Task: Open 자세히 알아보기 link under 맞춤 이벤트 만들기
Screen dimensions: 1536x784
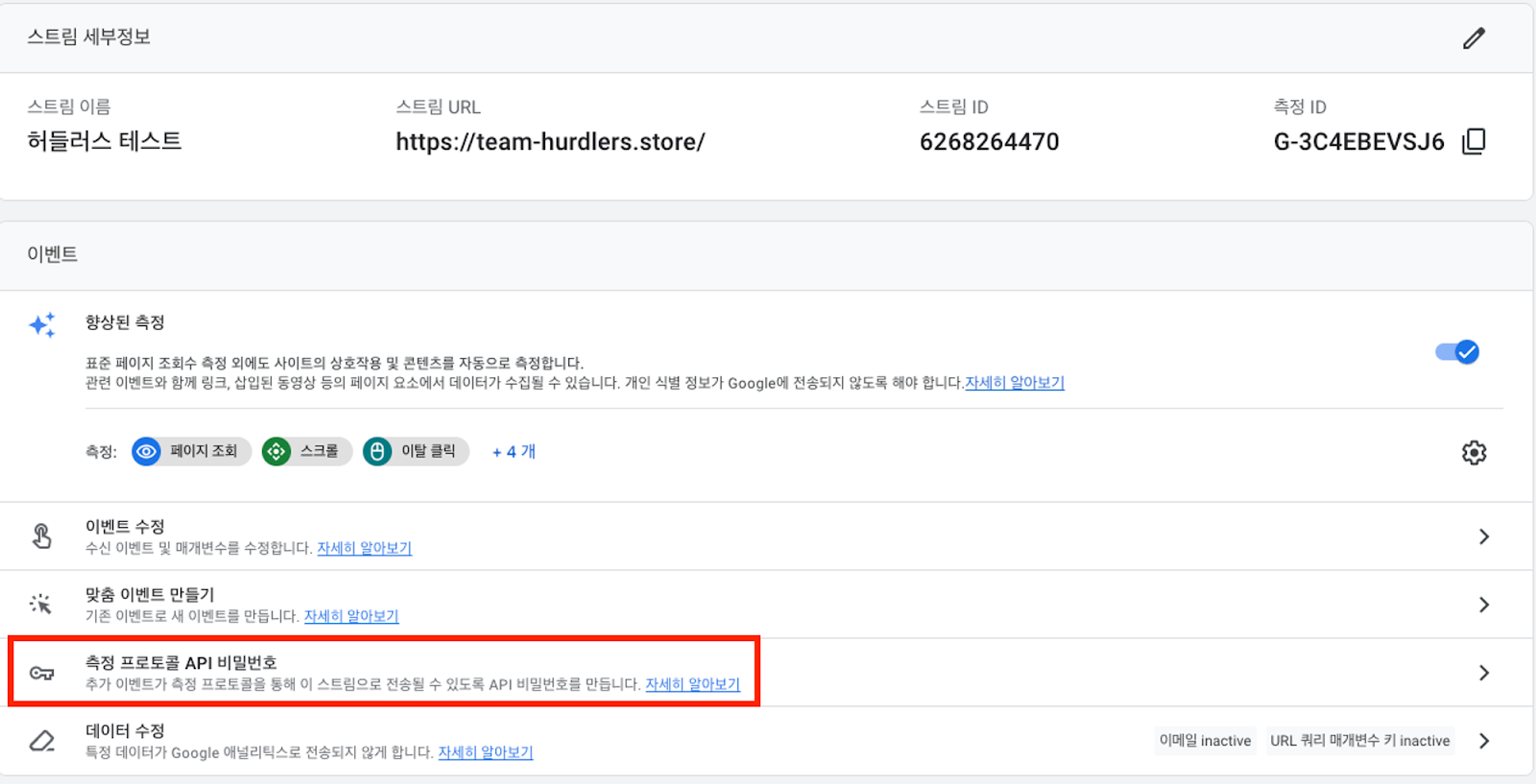Action: tap(351, 616)
